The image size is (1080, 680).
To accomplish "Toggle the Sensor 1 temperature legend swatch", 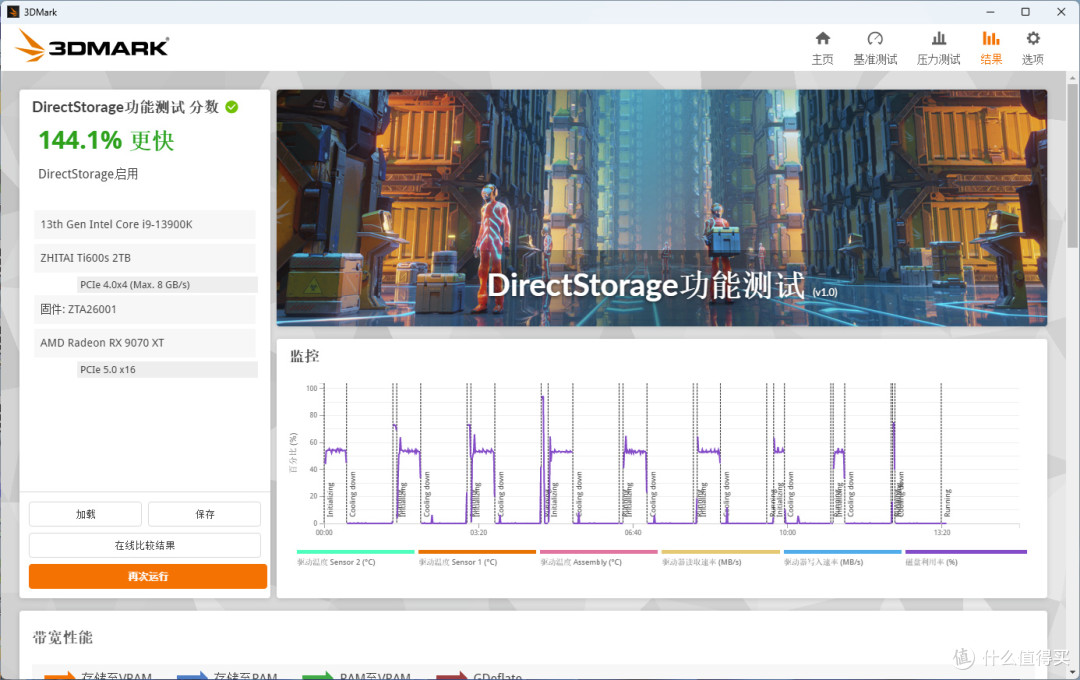I will [x=477, y=552].
